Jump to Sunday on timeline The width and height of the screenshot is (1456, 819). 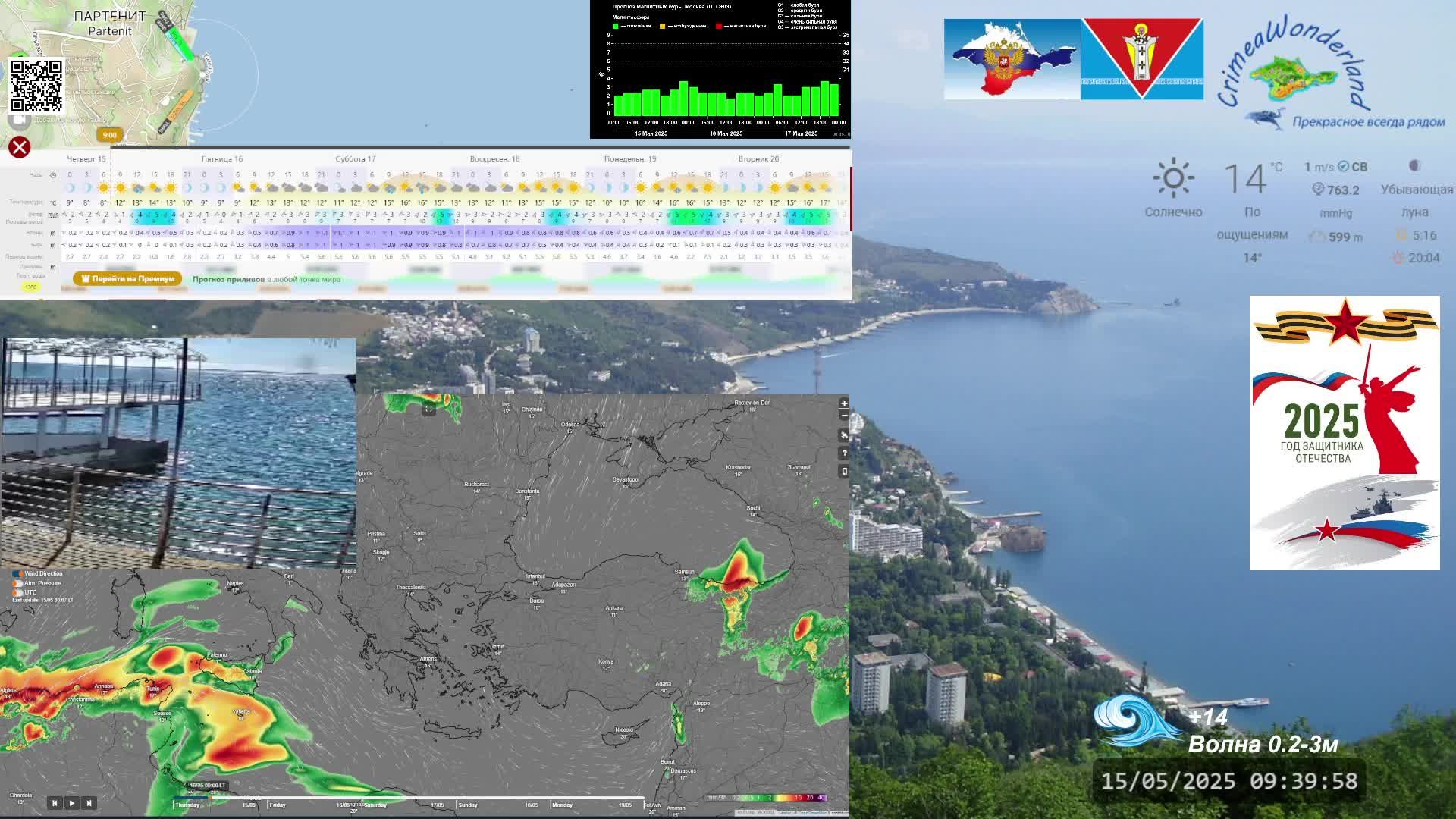[x=468, y=805]
